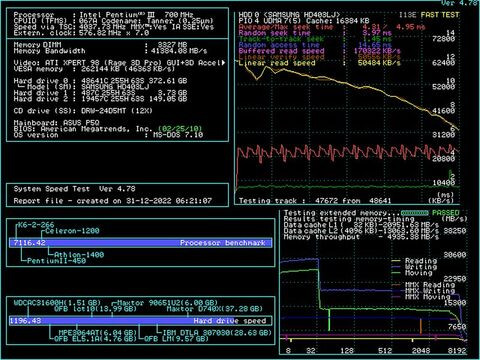Select the Maxtor D740X(37.28 GB) label

coord(215,309)
